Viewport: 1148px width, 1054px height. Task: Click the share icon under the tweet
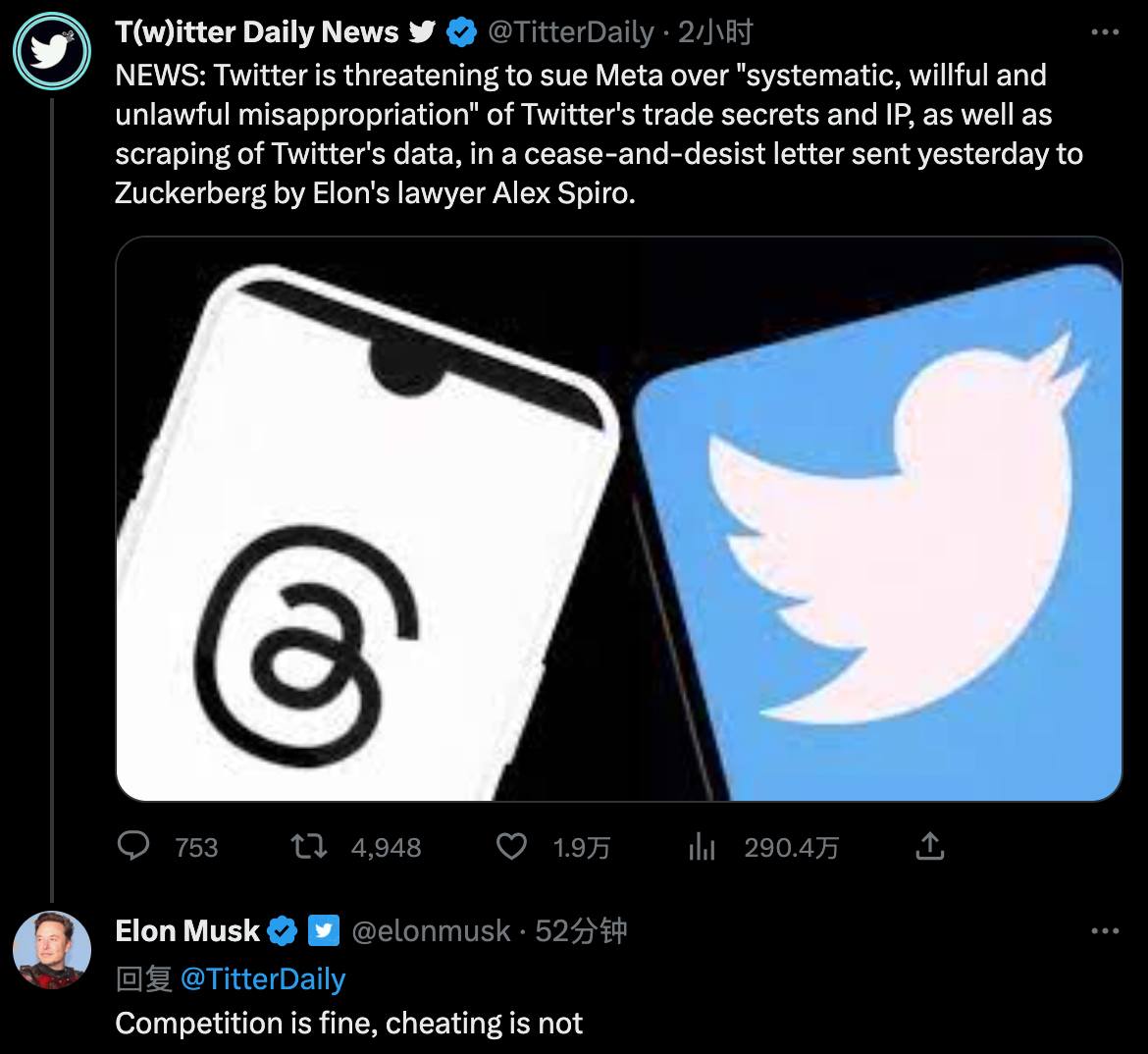pyautogui.click(x=929, y=846)
